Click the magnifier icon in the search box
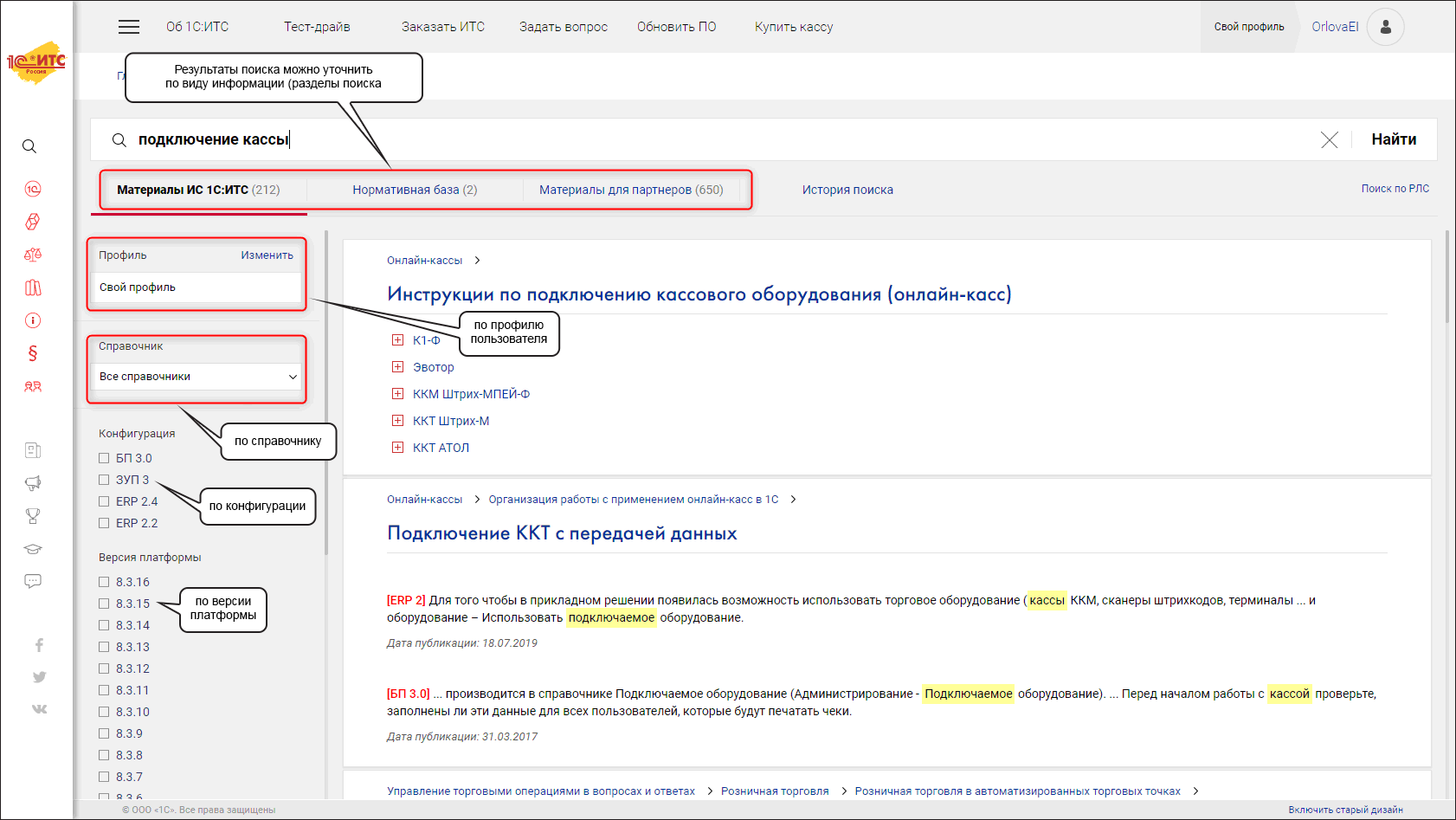The height and width of the screenshot is (820, 1456). [119, 139]
